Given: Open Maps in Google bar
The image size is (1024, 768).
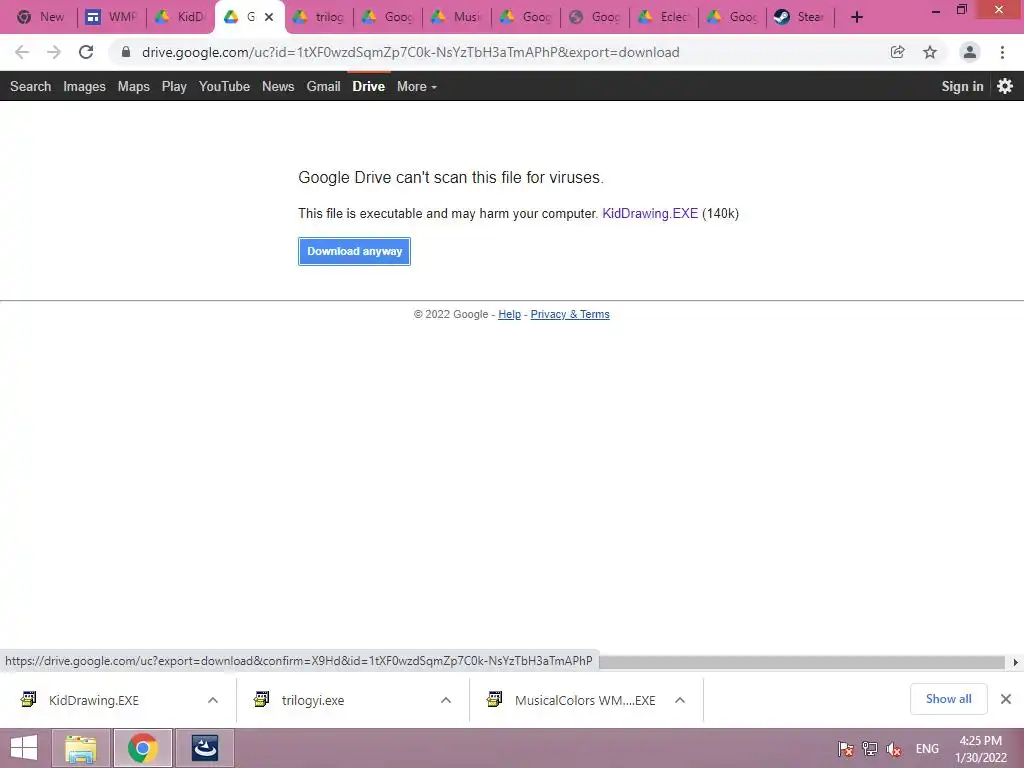Looking at the screenshot, I should [133, 86].
